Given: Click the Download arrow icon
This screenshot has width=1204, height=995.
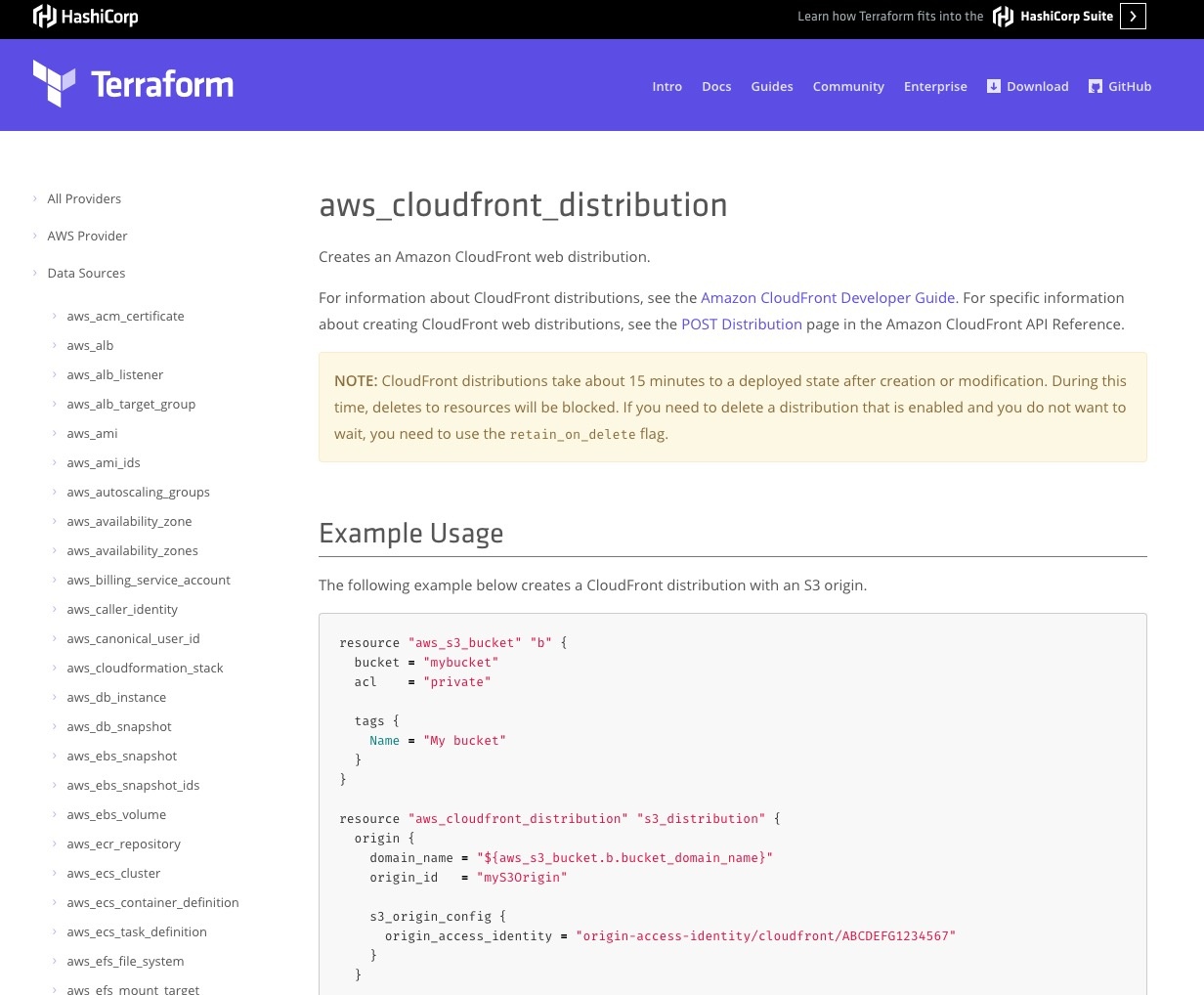Looking at the screenshot, I should pyautogui.click(x=994, y=86).
